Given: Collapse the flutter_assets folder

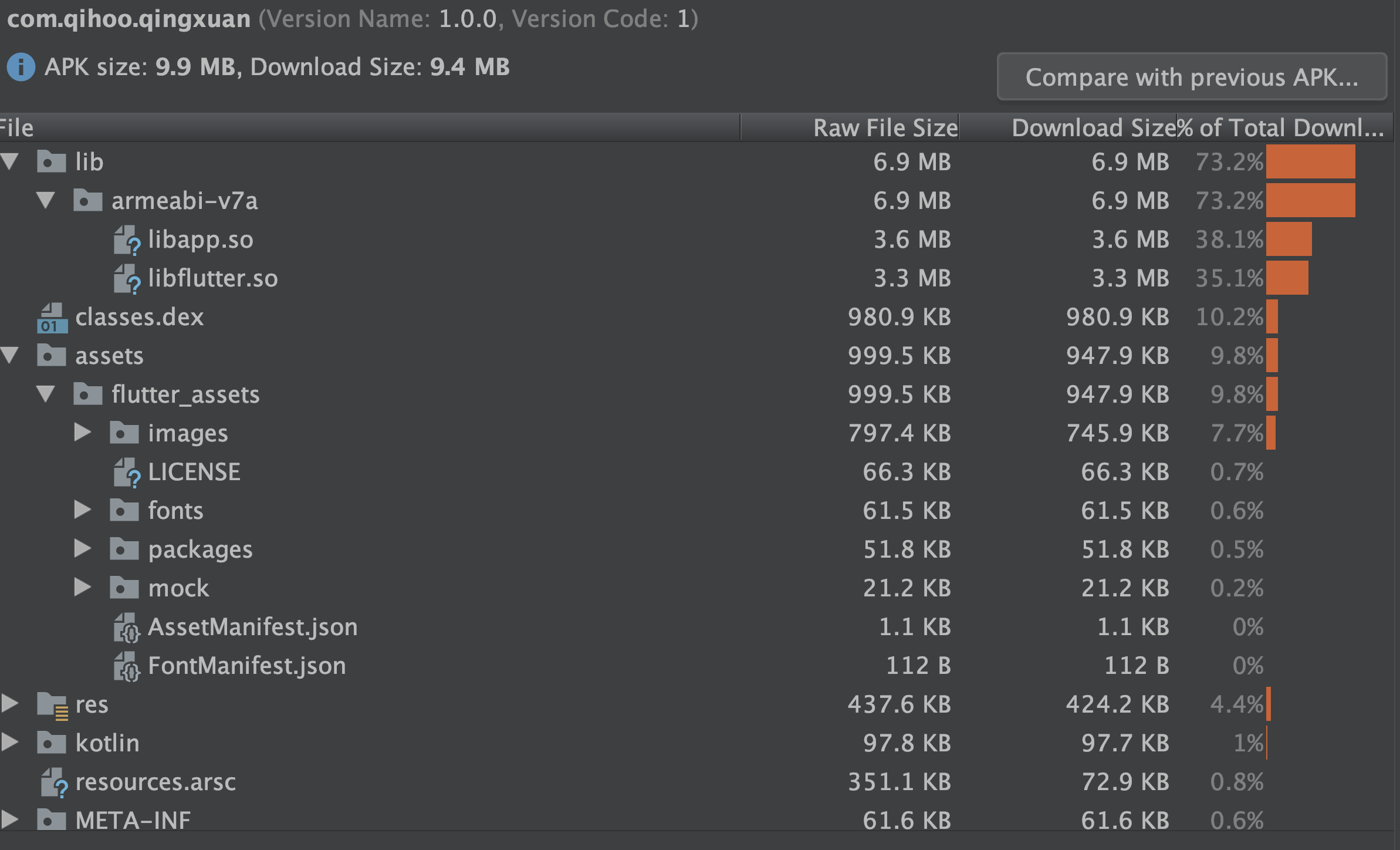Looking at the screenshot, I should pos(46,394).
